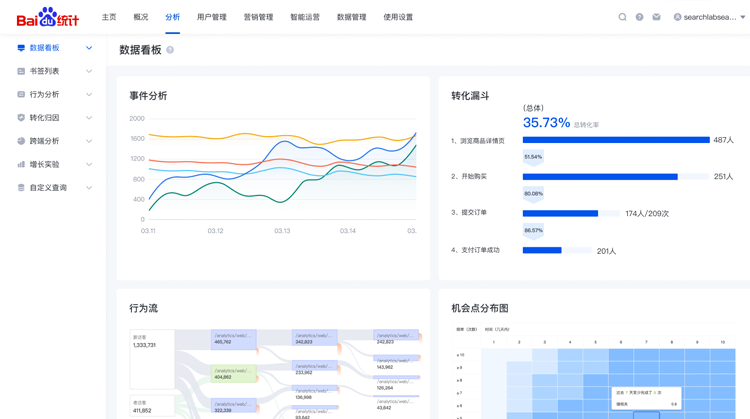Open the mail messages icon
The height and width of the screenshot is (419, 750).
coord(656,17)
